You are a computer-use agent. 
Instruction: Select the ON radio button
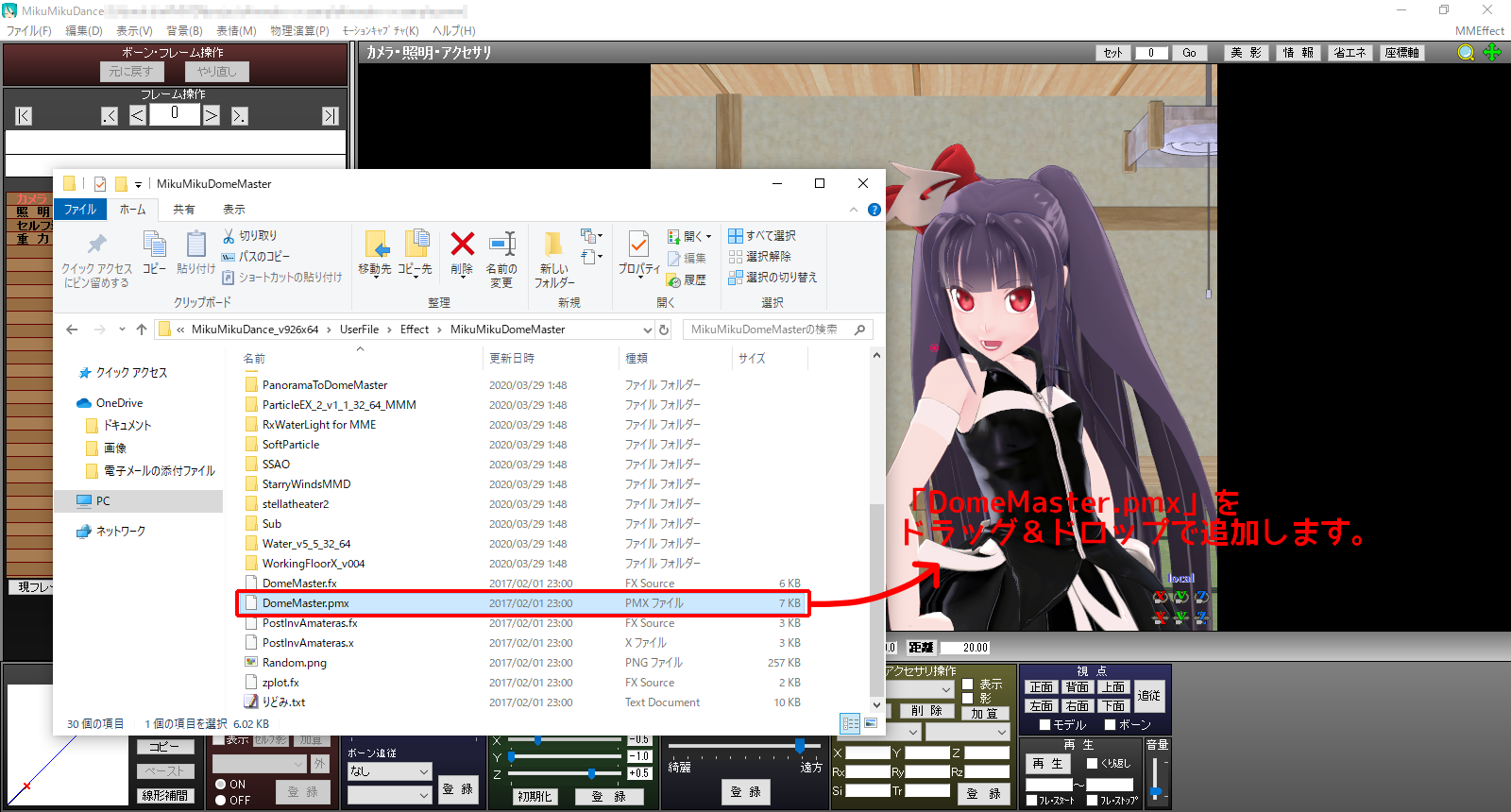point(220,785)
